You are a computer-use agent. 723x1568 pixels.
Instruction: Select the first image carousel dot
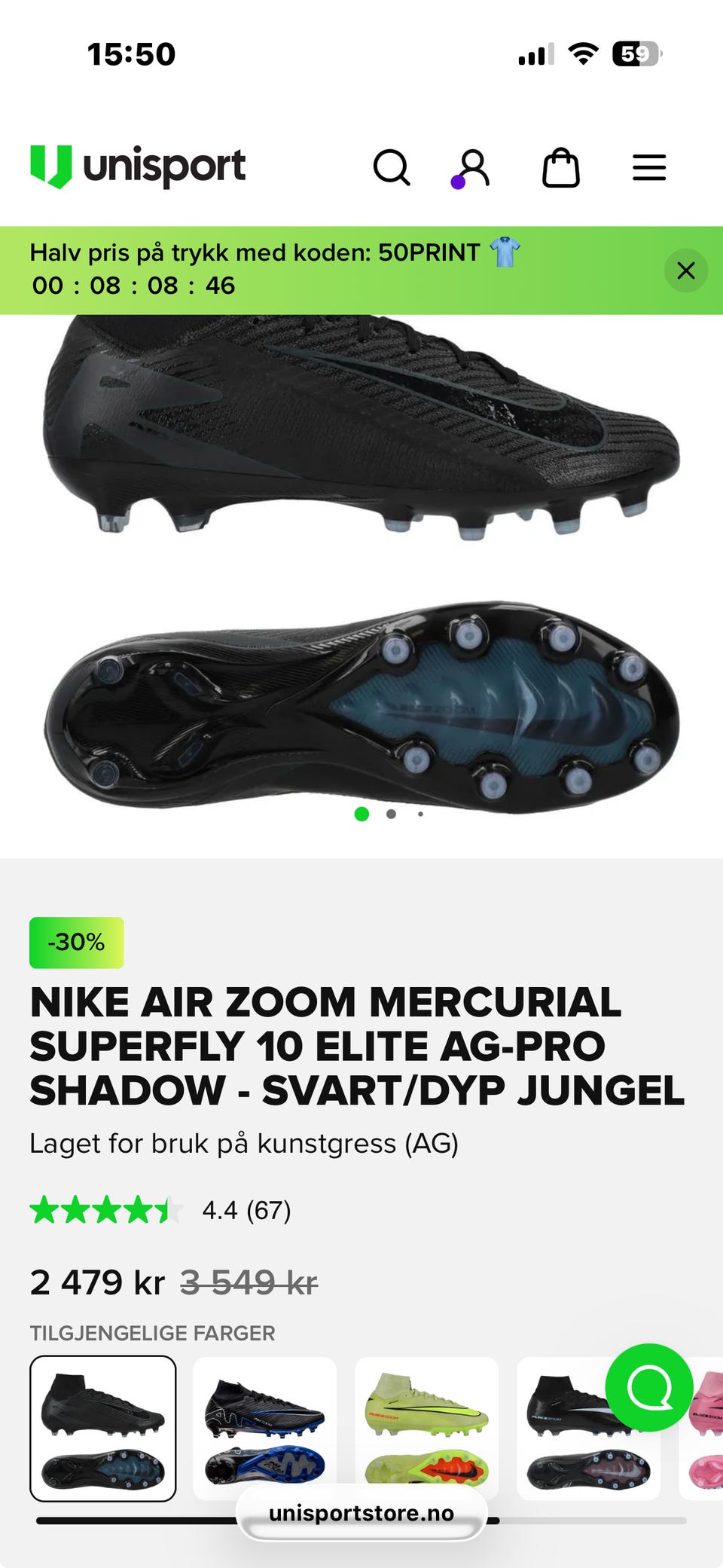click(361, 814)
